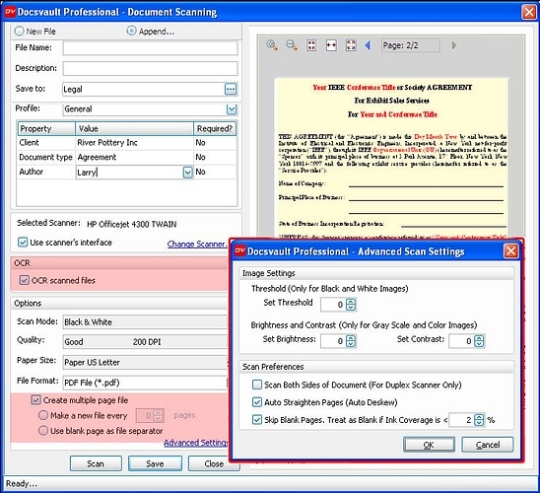Open the Author value dropdown arrow
540x493 pixels.
point(187,172)
